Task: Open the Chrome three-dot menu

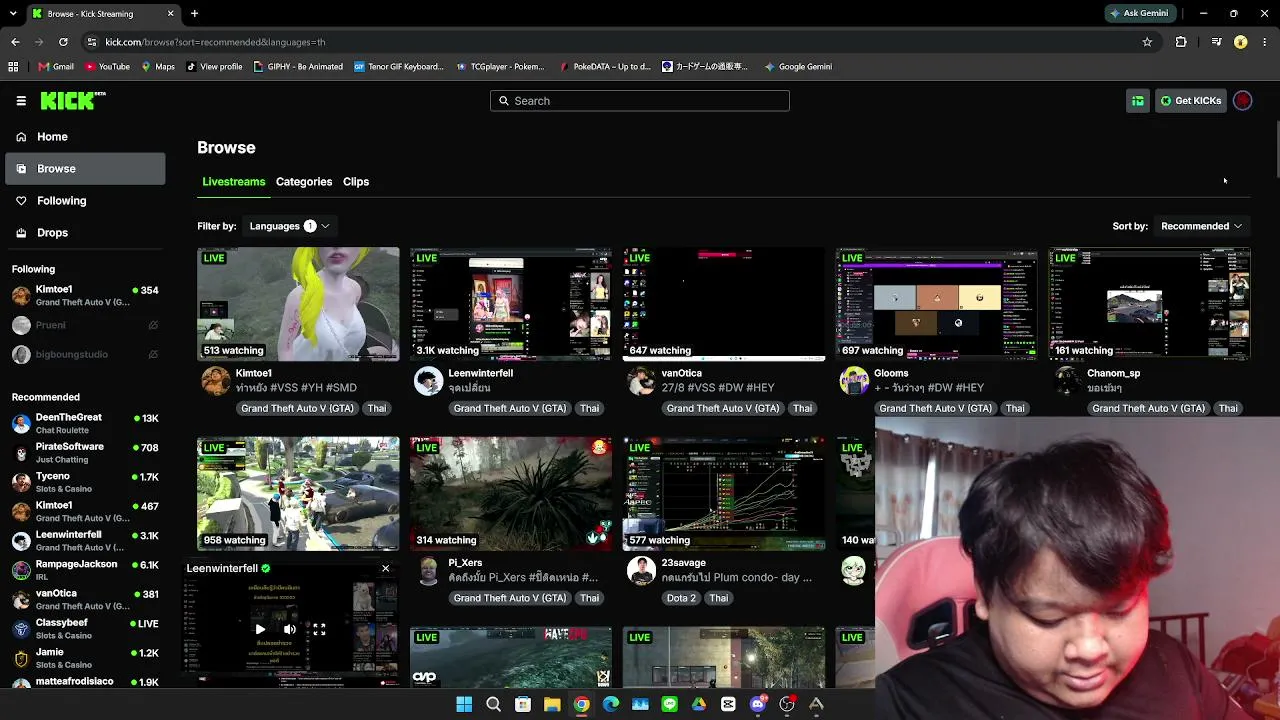Action: [1266, 42]
